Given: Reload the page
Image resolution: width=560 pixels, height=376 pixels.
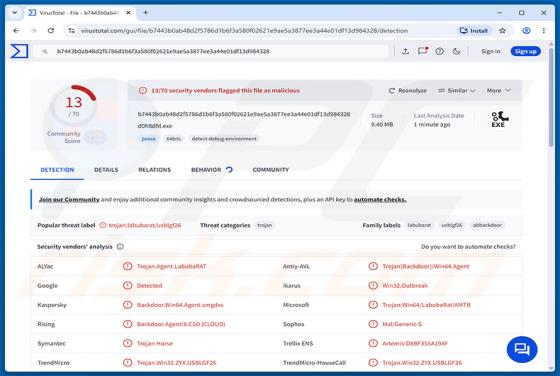Looking at the screenshot, I should (x=51, y=31).
